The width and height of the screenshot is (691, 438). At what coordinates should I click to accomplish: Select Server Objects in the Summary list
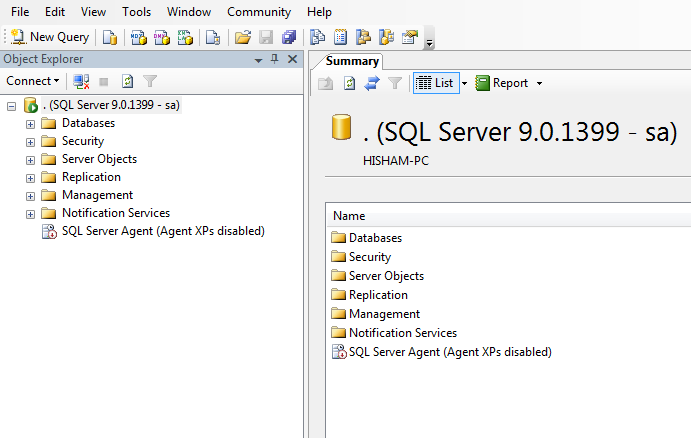[386, 276]
